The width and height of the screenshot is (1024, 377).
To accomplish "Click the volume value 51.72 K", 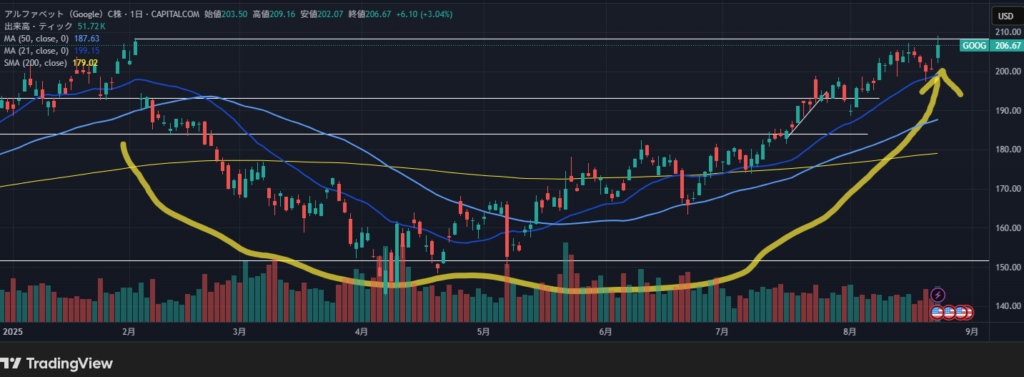I will pos(91,26).
